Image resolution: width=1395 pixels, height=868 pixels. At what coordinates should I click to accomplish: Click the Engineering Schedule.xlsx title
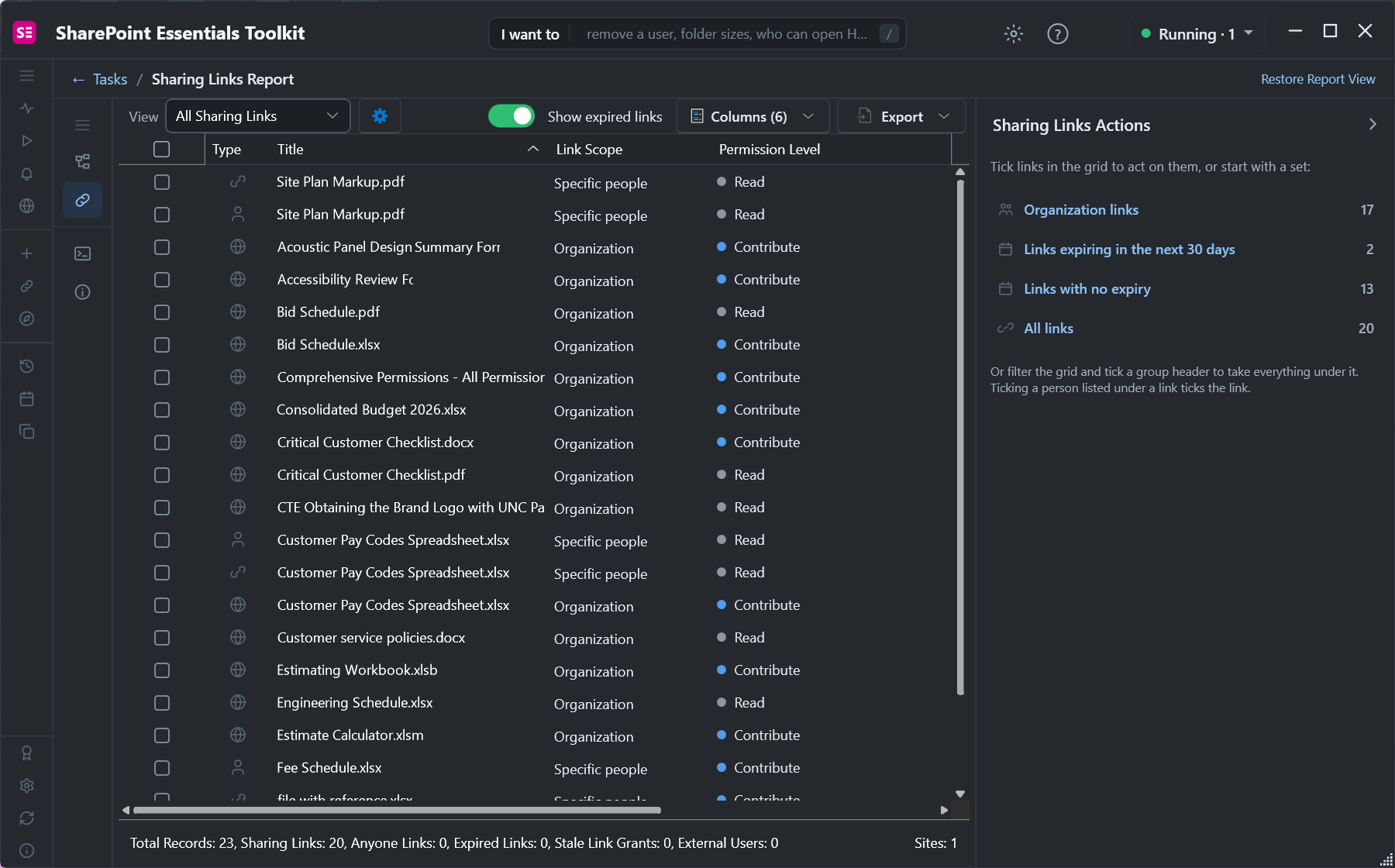click(354, 703)
